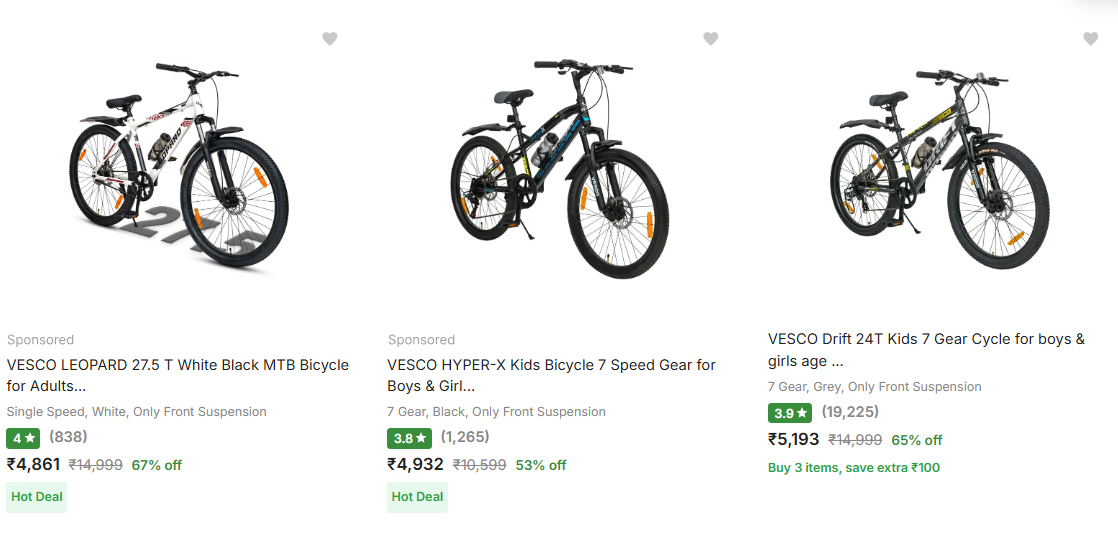1118x557 pixels.
Task: Open VESCO HYPER-X Kids Bicycle title link
Action: pyautogui.click(x=551, y=375)
